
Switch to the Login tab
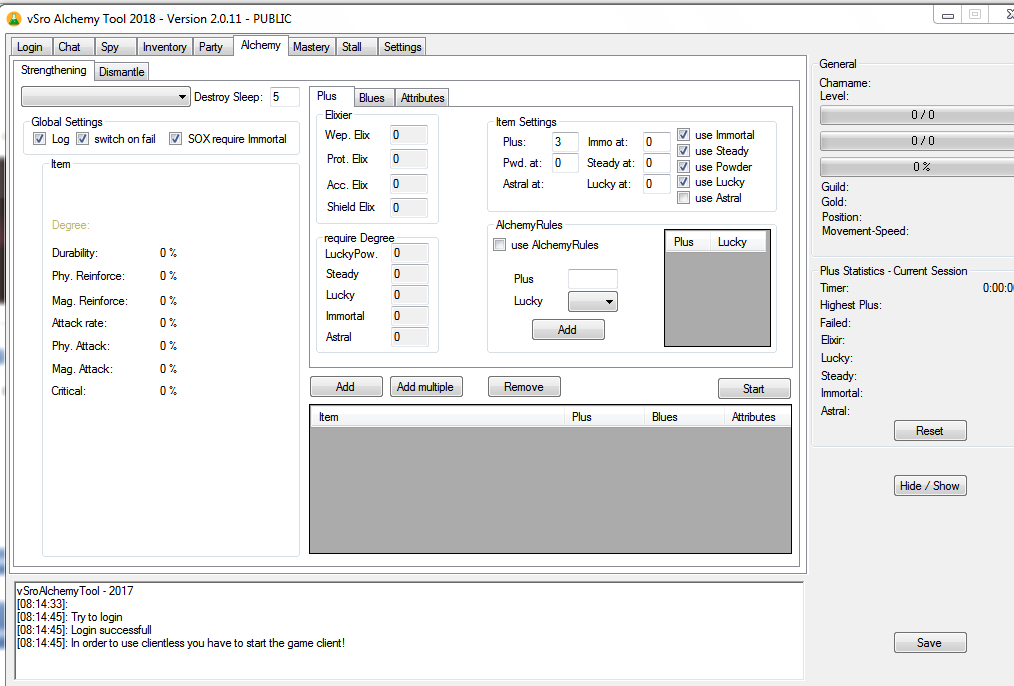[x=30, y=47]
